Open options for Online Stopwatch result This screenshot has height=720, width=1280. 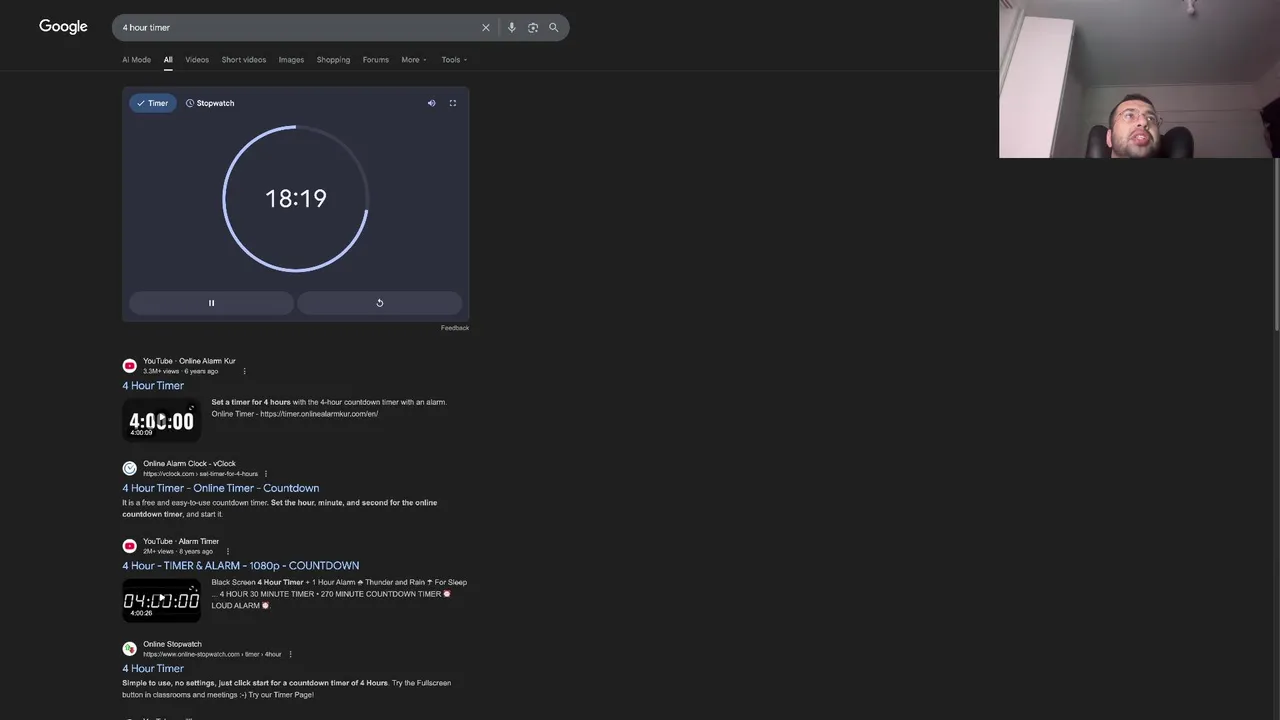click(290, 655)
